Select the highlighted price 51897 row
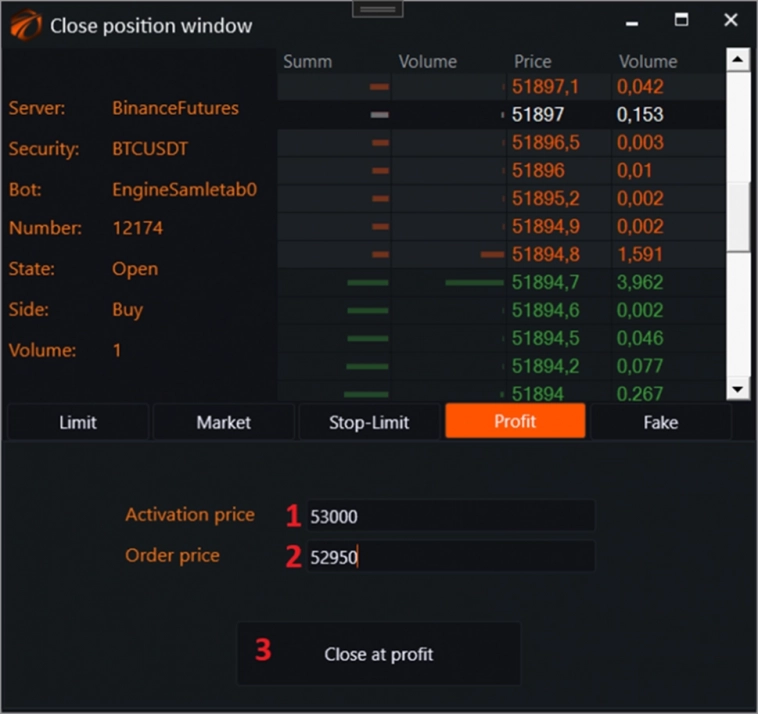This screenshot has height=714, width=758. (x=501, y=115)
